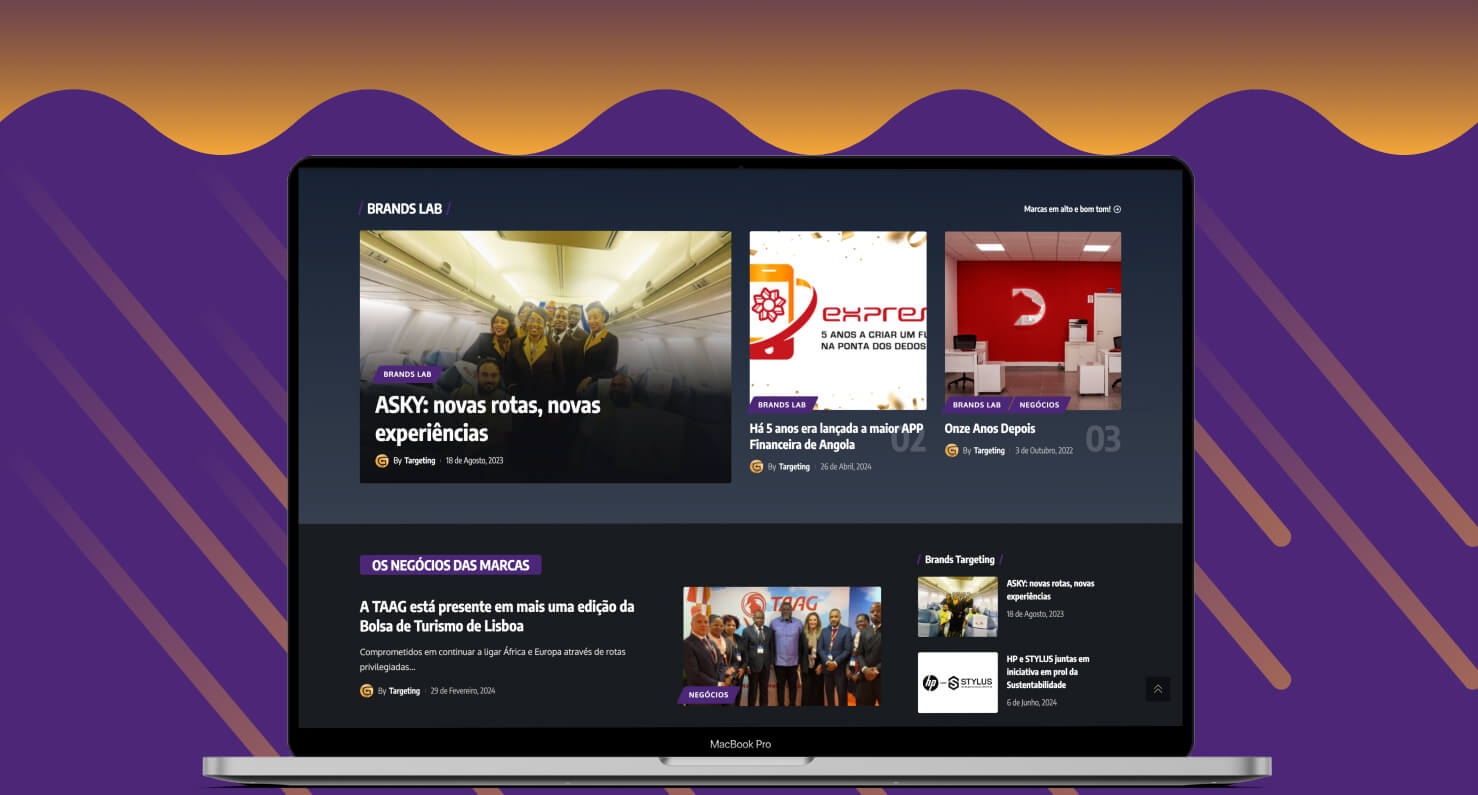This screenshot has width=1478, height=795.
Task: Select the NEGÓCIOS tag on the Onze Anos Depois card
Action: pyautogui.click(x=1039, y=405)
